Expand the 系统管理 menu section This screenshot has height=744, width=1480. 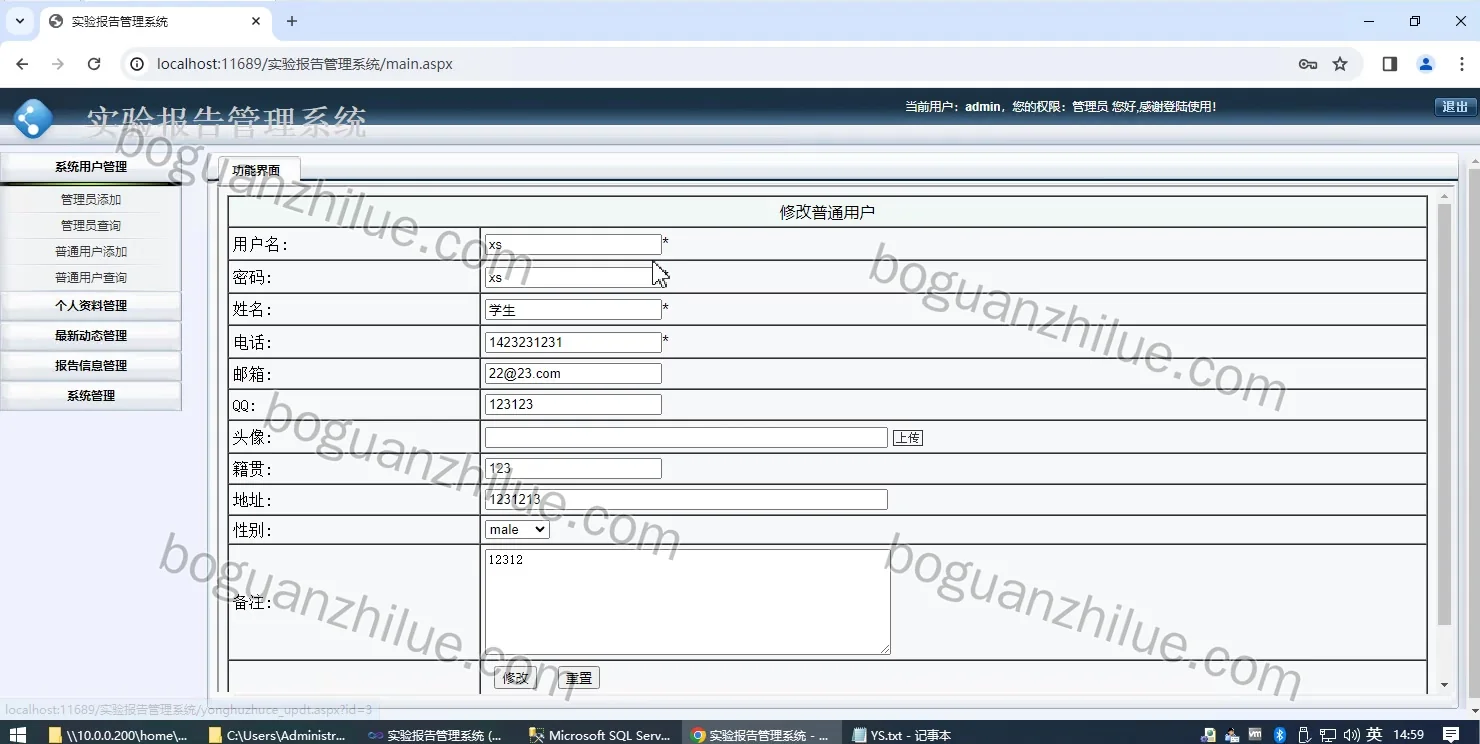(91, 396)
